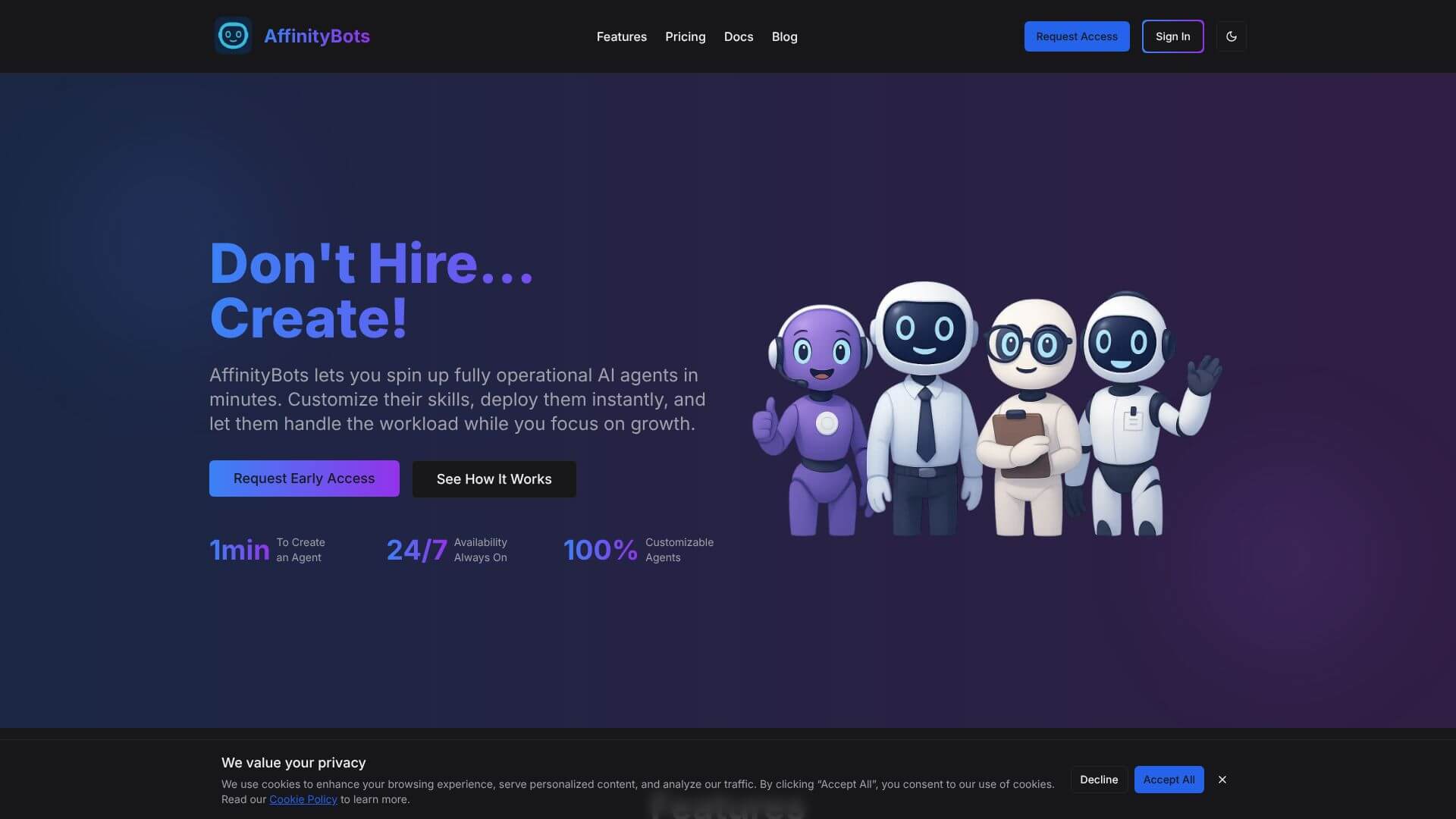Click the 100% customizable agents stat
This screenshot has height=819, width=1456.
(x=638, y=548)
